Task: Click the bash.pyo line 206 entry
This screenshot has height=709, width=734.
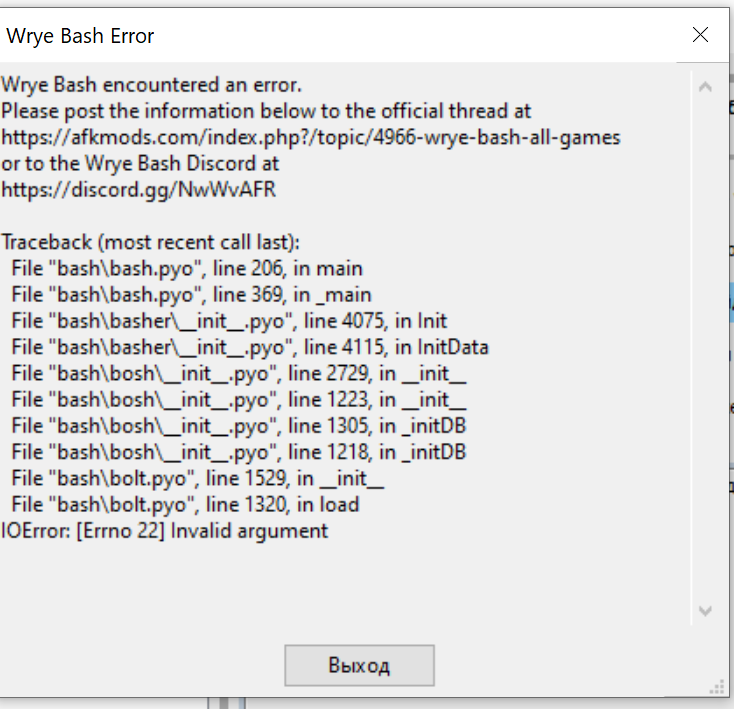Action: pyautogui.click(x=187, y=269)
